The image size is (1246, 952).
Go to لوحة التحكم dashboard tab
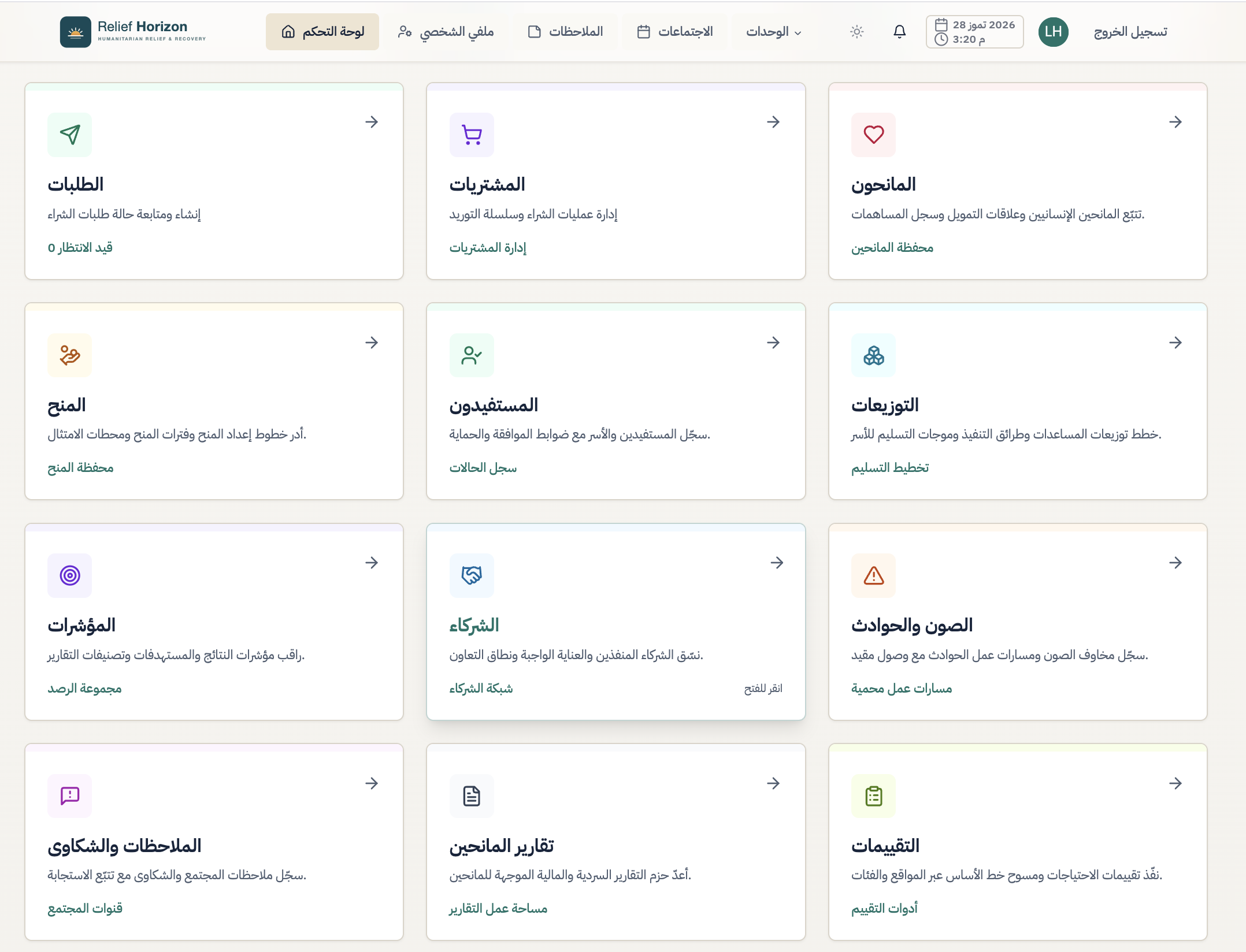pyautogui.click(x=322, y=32)
